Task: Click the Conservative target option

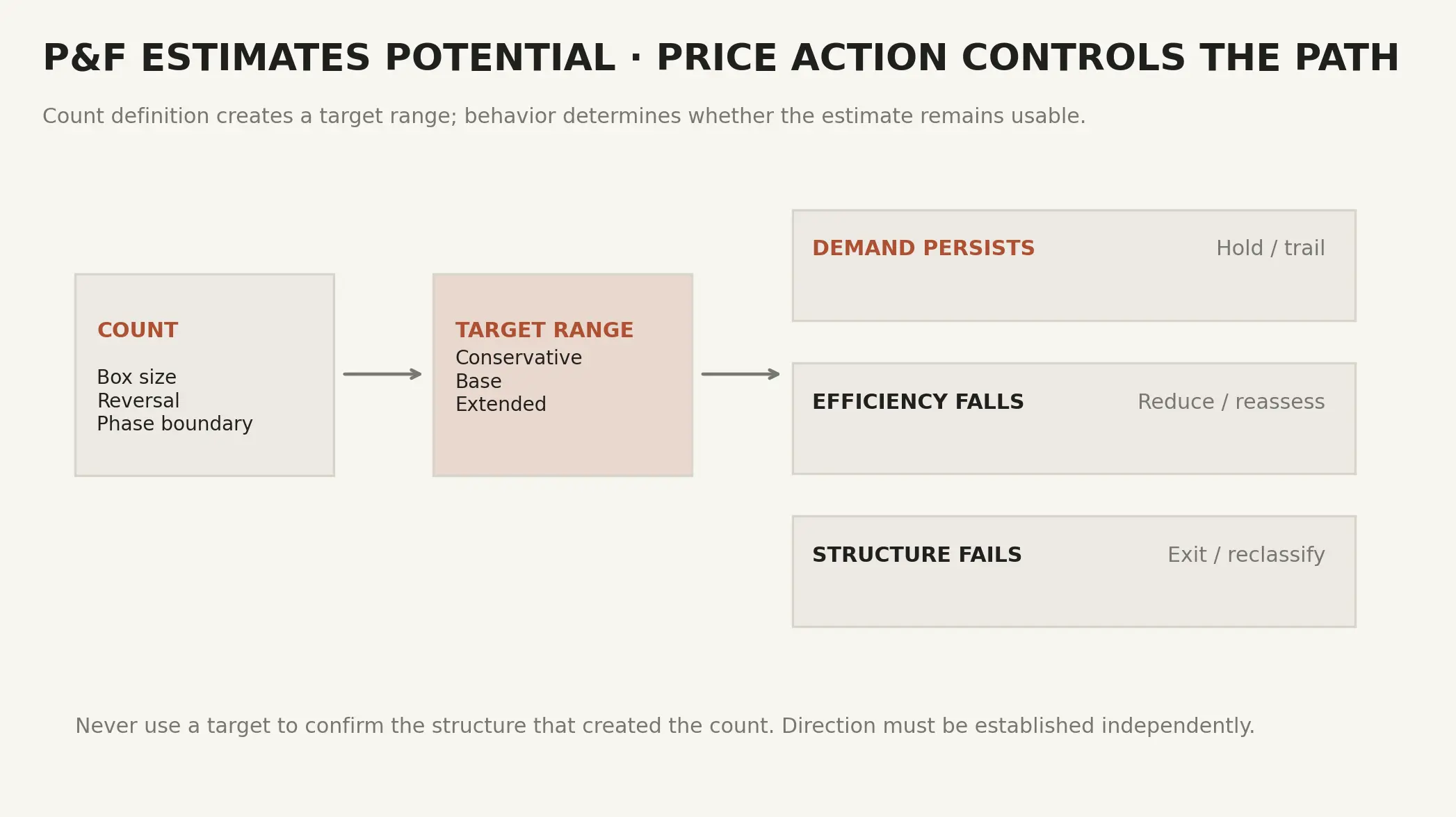Action: point(519,357)
